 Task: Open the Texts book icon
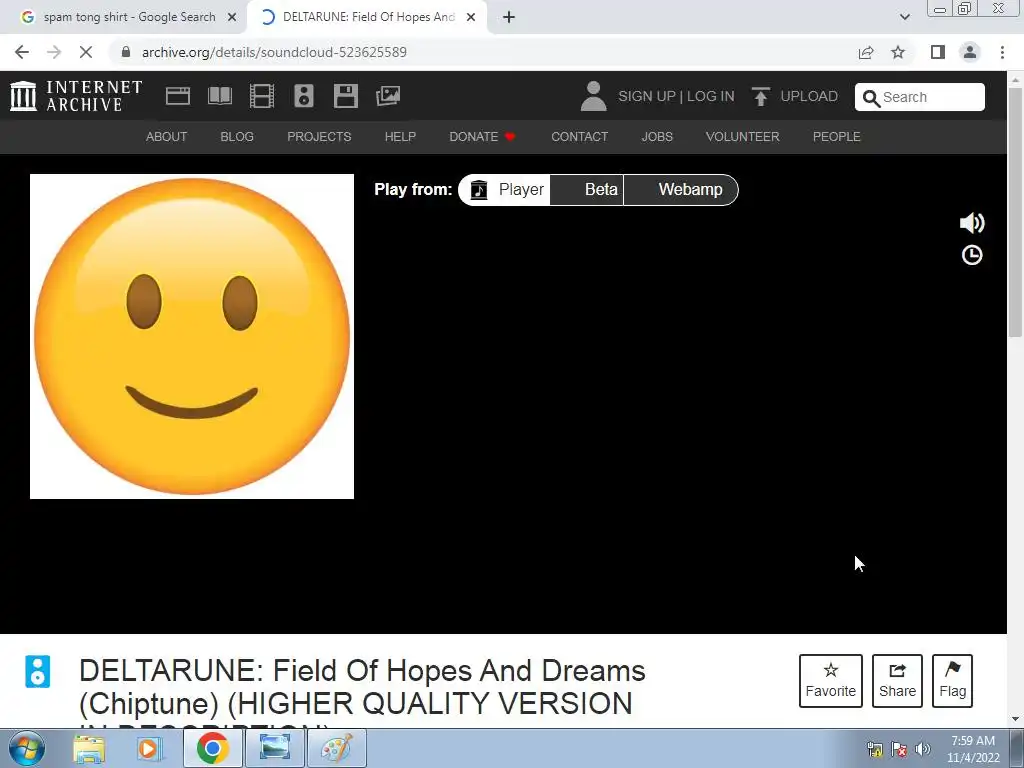click(219, 96)
